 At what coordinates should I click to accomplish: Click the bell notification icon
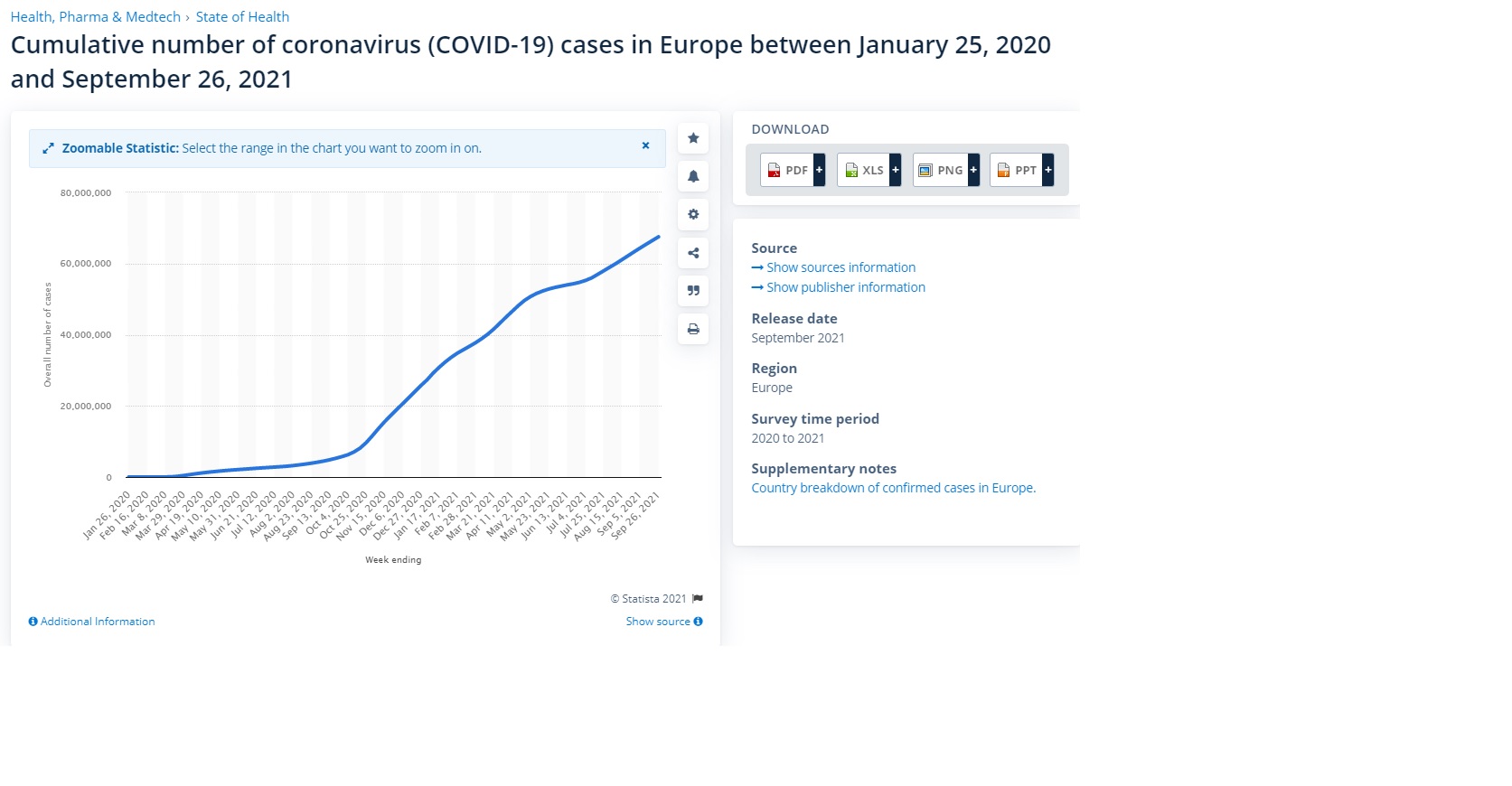[693, 176]
